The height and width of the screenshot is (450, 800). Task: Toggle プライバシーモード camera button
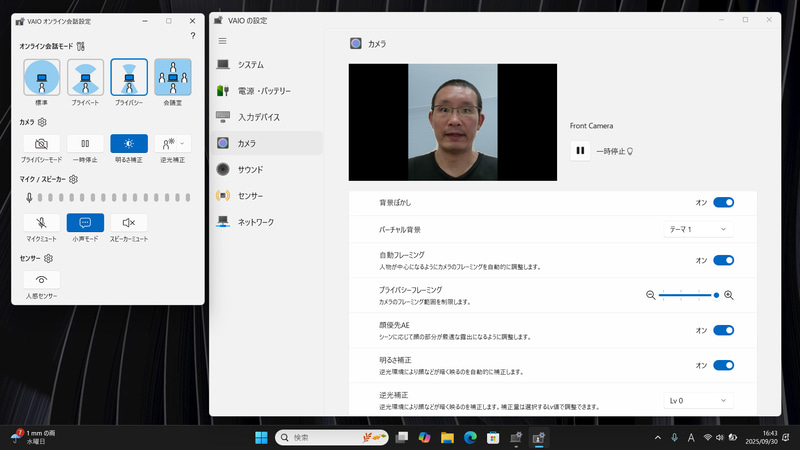41,144
